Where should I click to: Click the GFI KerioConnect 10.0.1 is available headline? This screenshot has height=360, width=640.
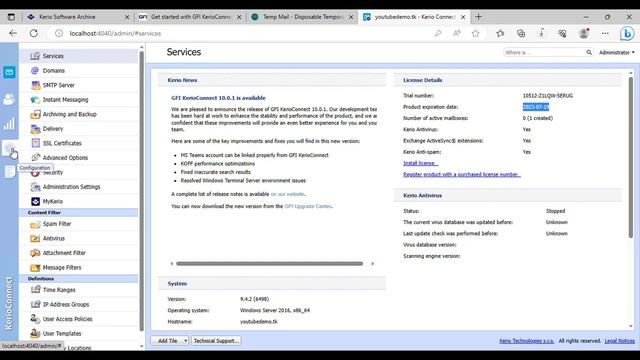[x=218, y=98]
